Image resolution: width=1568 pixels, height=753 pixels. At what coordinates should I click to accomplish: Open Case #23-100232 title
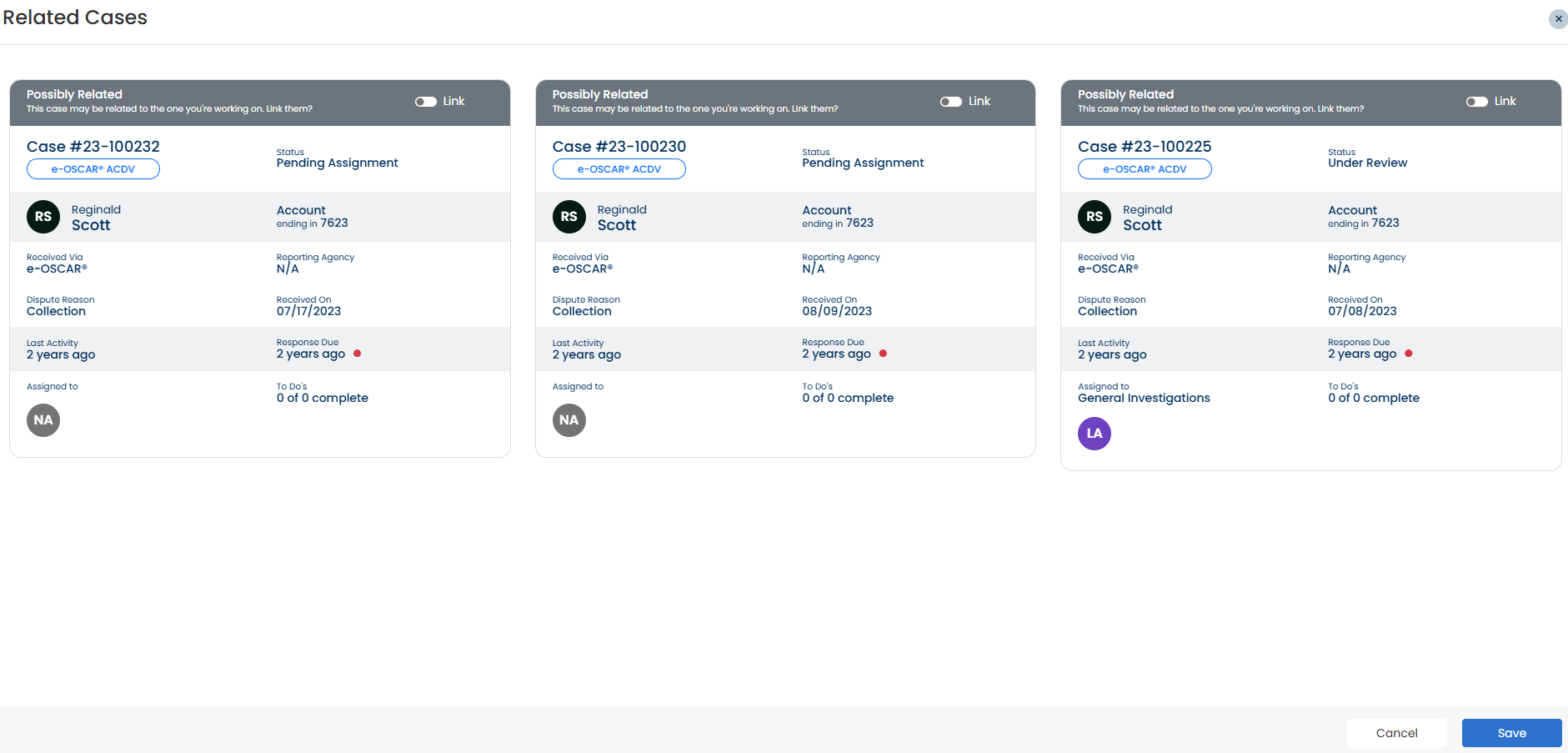[93, 147]
